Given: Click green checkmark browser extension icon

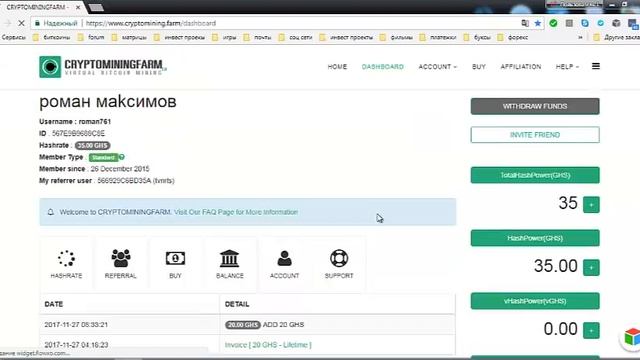Looking at the screenshot, I should tap(553, 23).
